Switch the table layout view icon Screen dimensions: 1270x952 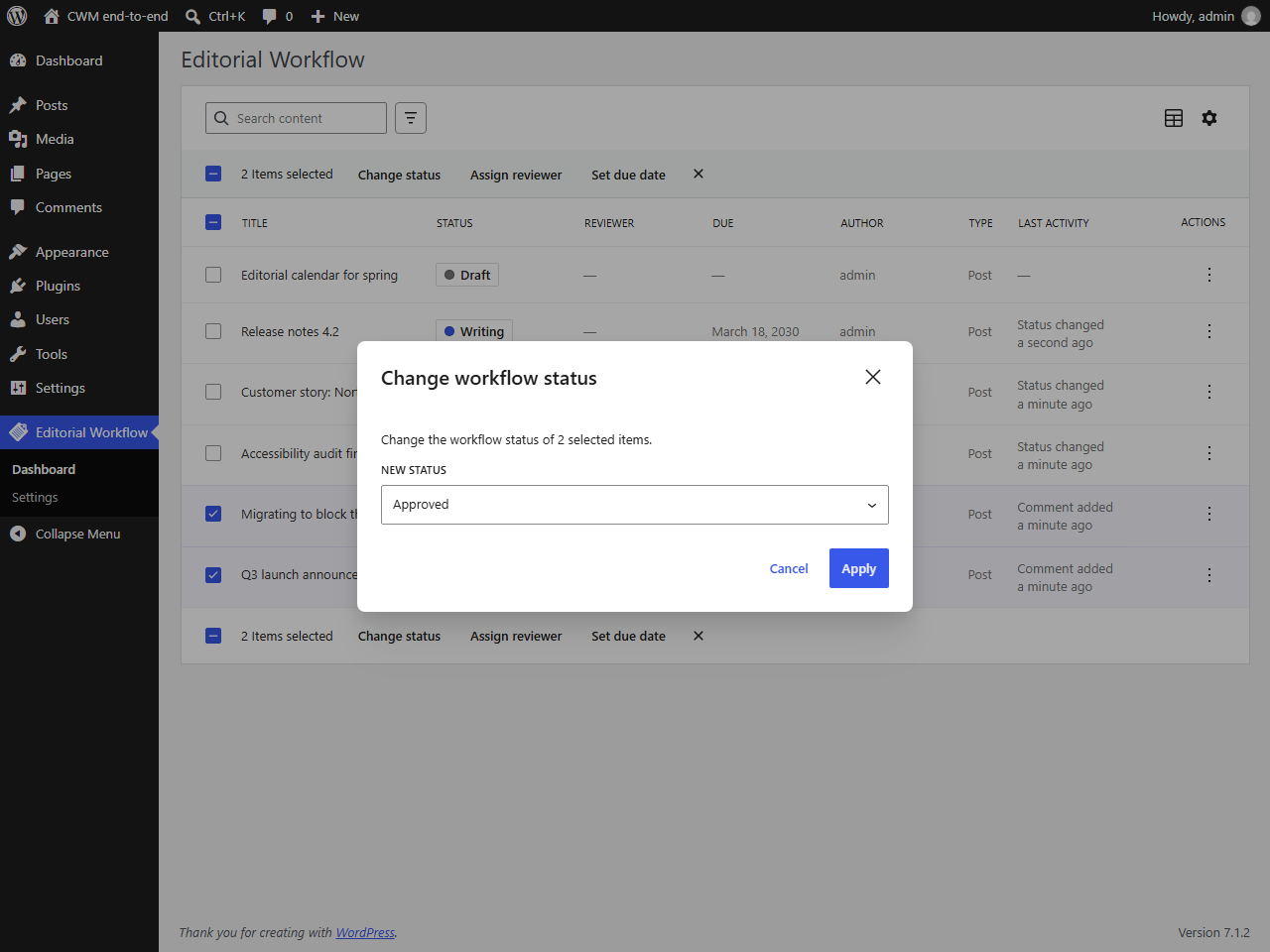tap(1174, 118)
